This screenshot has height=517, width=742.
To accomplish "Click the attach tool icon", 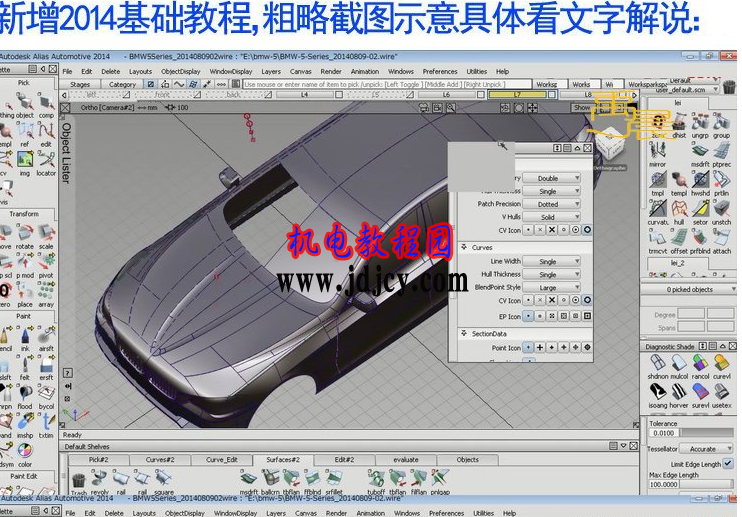I will click(x=721, y=238).
